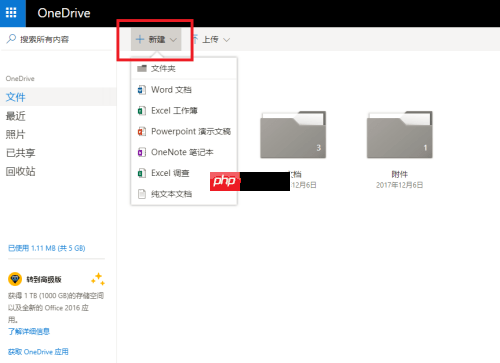Click the small OneDrive label in the sidebar

tap(20, 79)
